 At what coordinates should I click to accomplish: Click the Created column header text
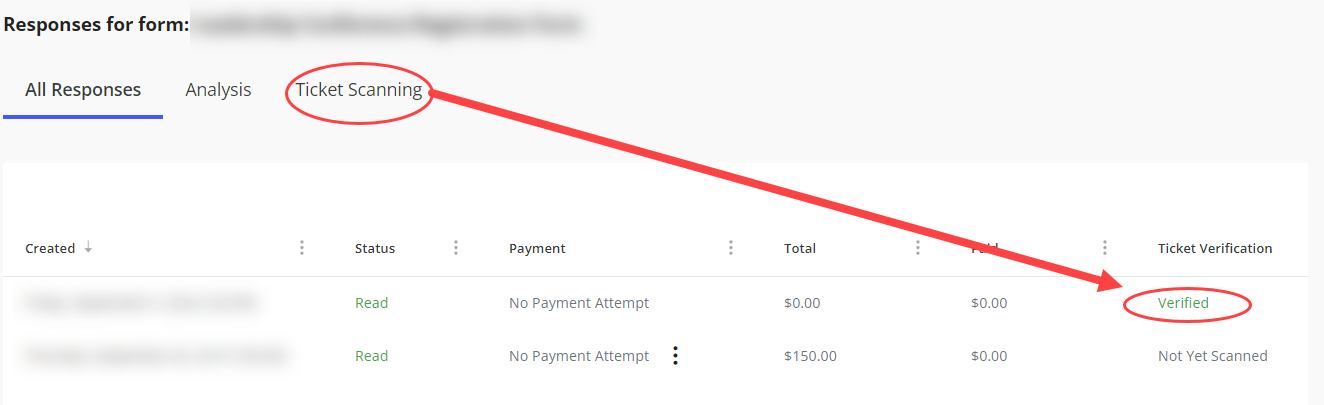50,248
